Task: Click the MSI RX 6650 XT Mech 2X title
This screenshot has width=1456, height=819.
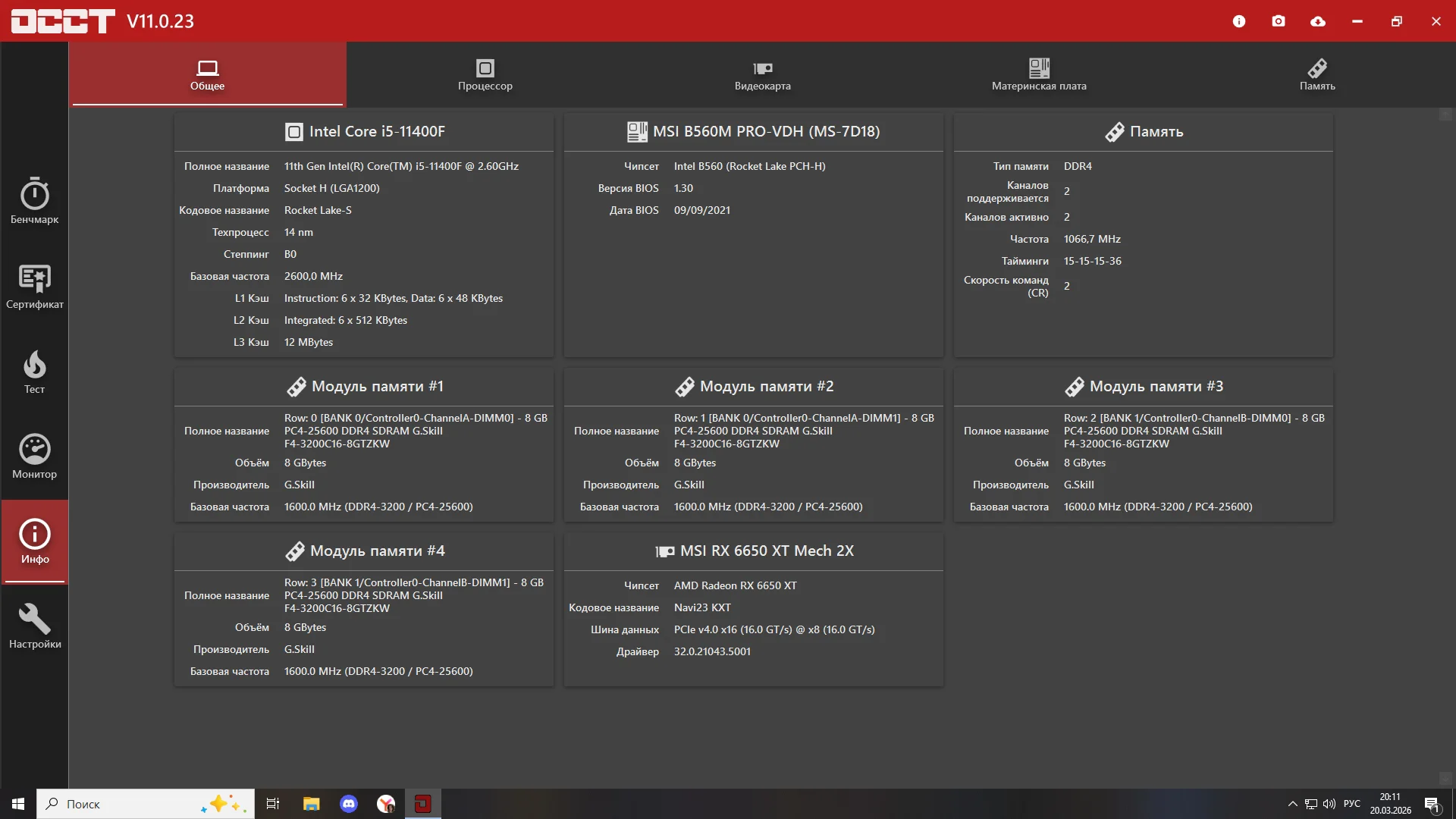Action: [x=767, y=551]
